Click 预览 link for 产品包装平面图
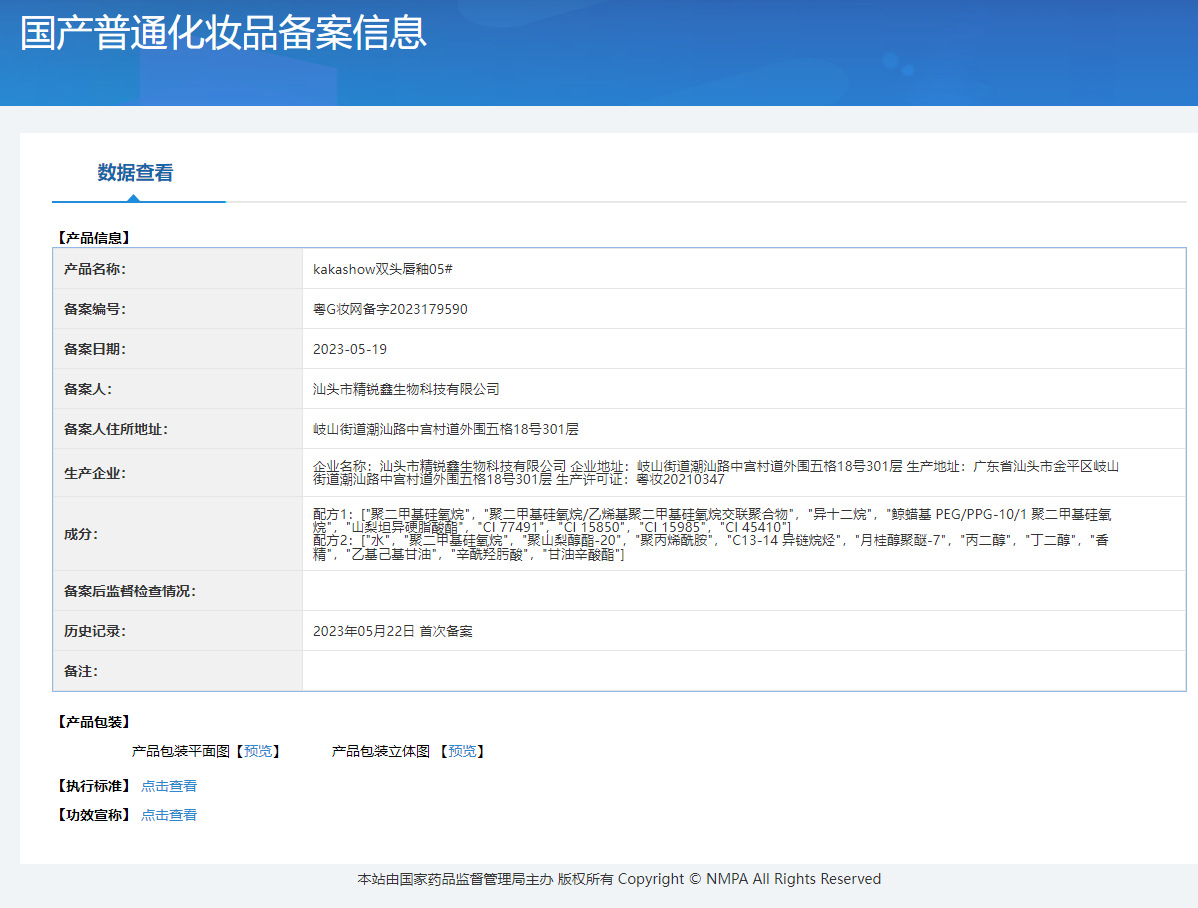Viewport: 1198px width, 908px height. point(258,751)
